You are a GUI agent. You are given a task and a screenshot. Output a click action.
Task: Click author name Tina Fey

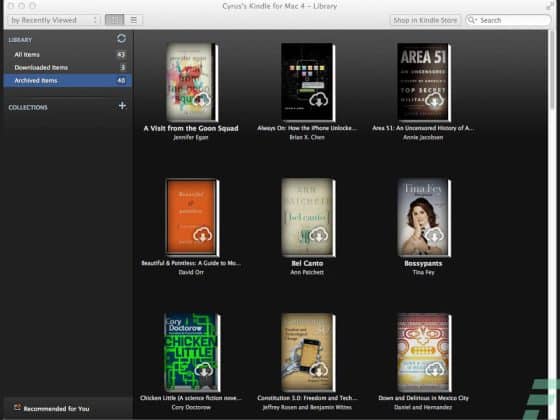click(424, 272)
